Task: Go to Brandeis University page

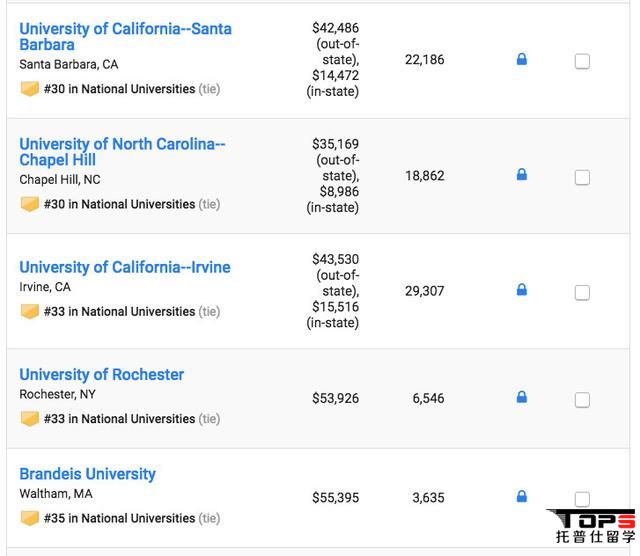Action: (88, 474)
